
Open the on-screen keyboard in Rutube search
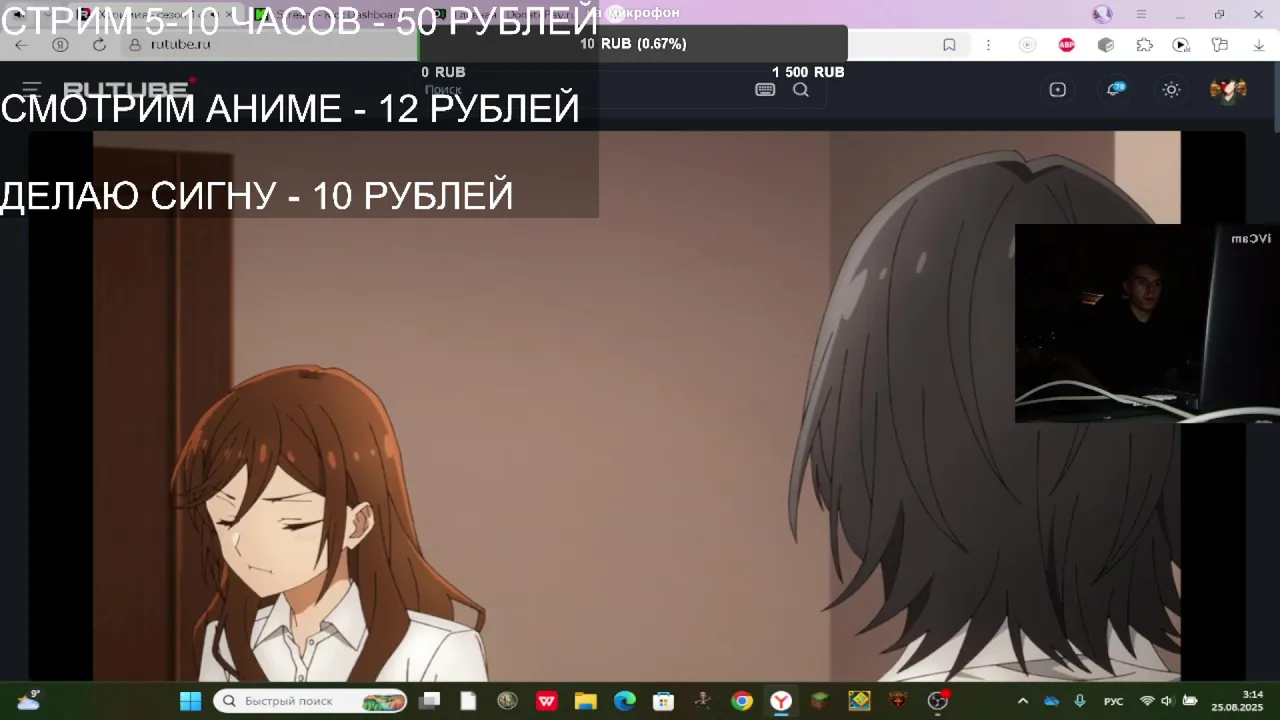coord(765,89)
